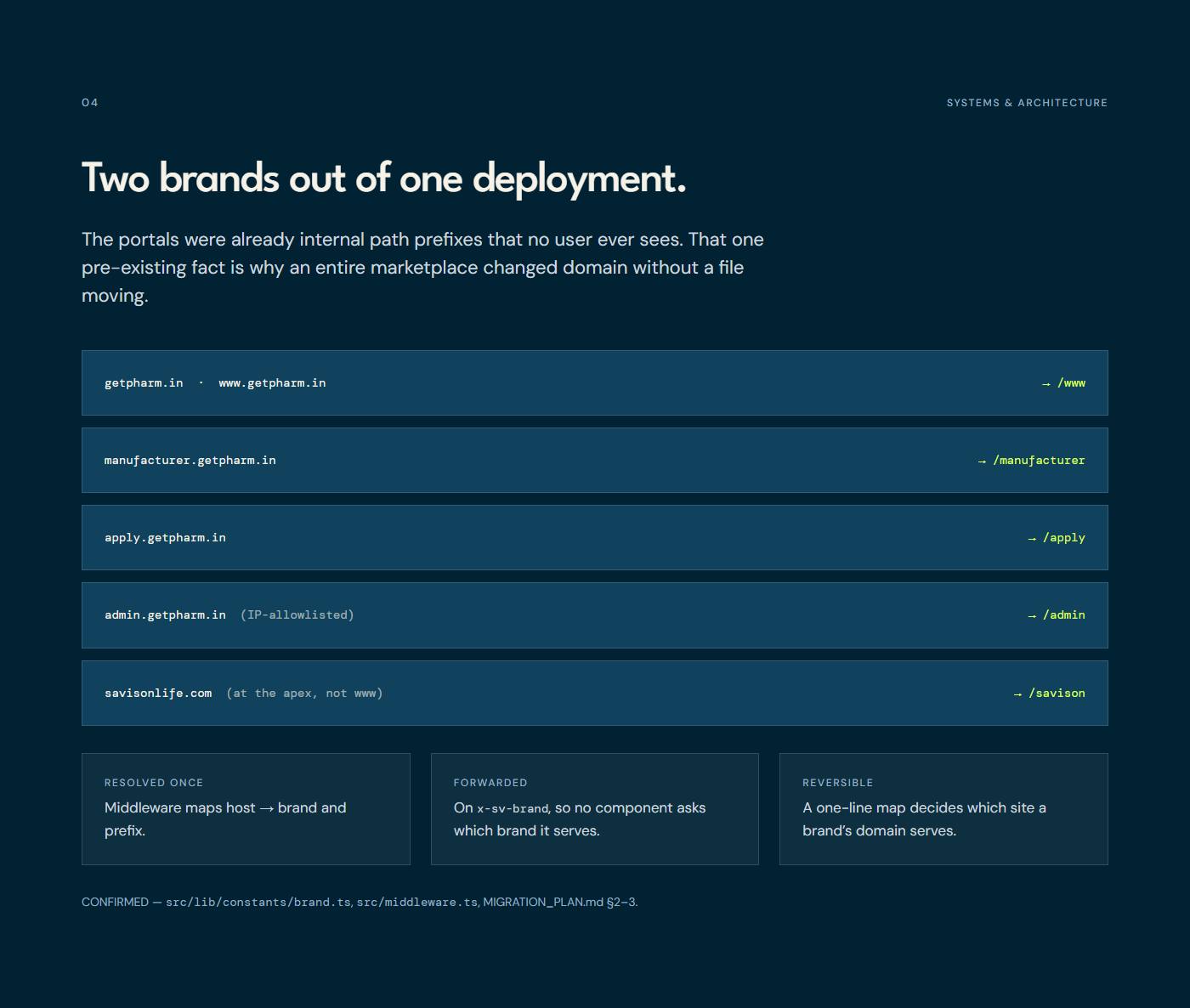Click the REVERSIBLE card label
Screen dimensions: 1190x1008
[x=838, y=783]
